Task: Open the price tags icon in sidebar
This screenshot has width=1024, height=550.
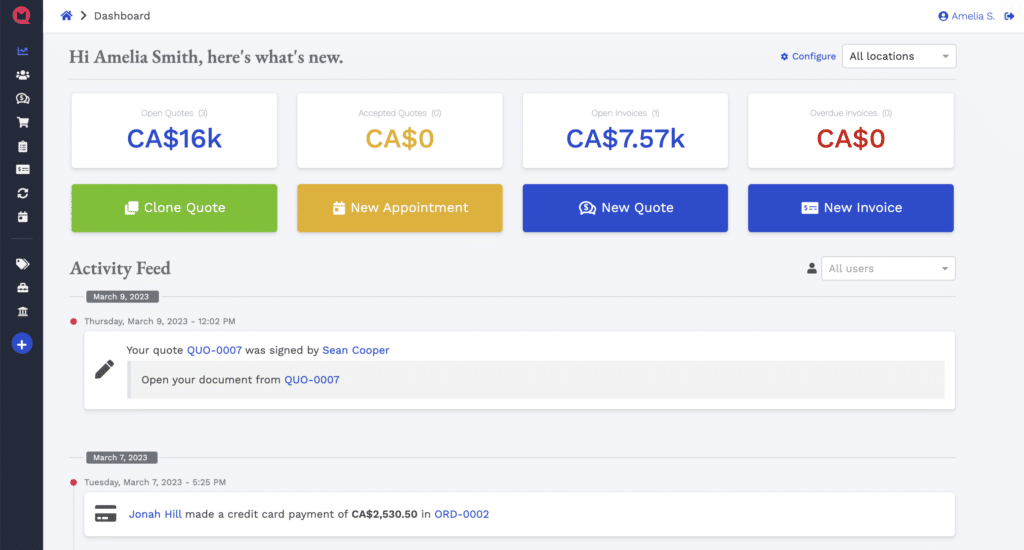Action: pos(22,264)
